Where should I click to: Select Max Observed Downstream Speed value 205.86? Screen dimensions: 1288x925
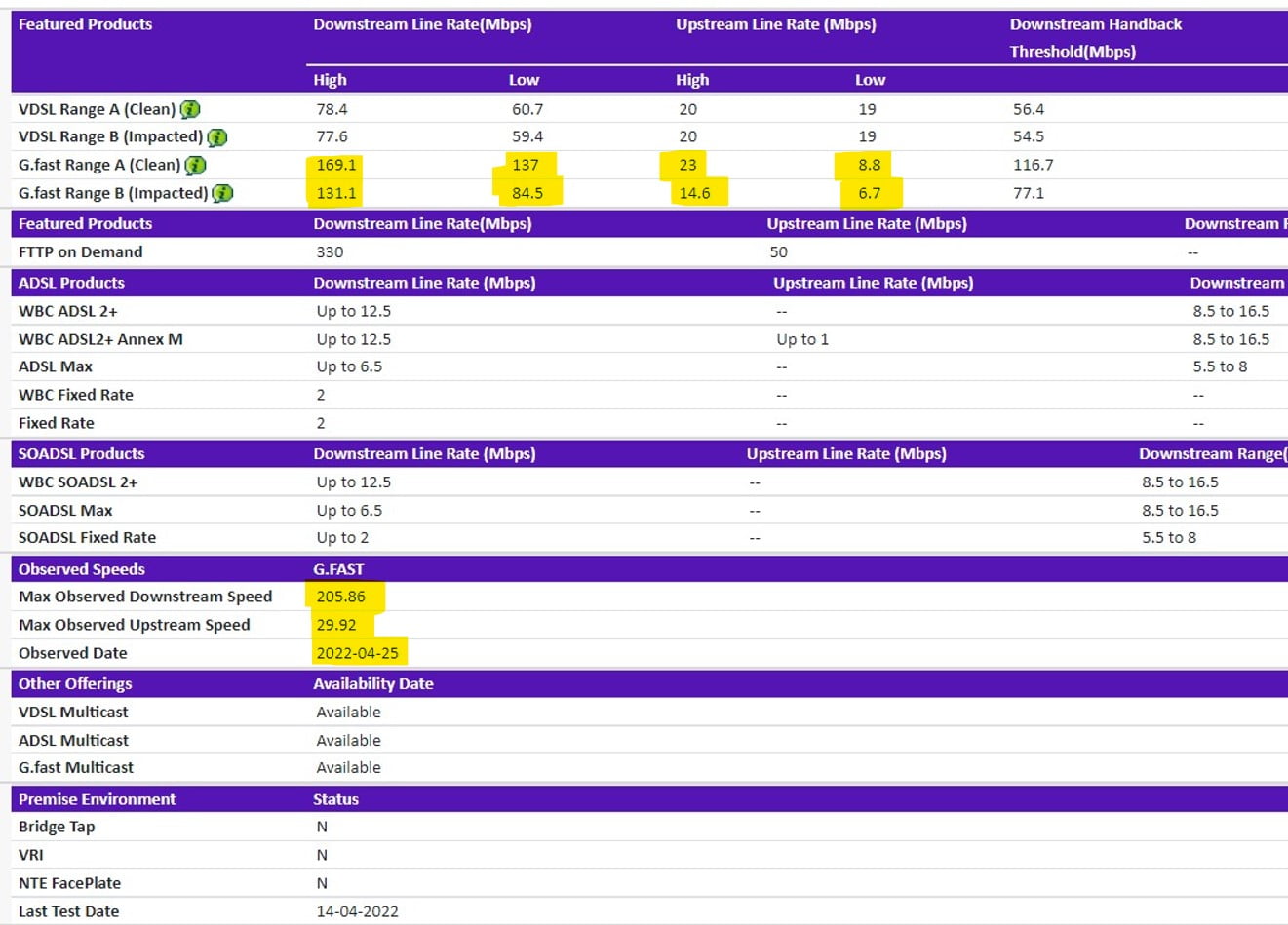[340, 597]
